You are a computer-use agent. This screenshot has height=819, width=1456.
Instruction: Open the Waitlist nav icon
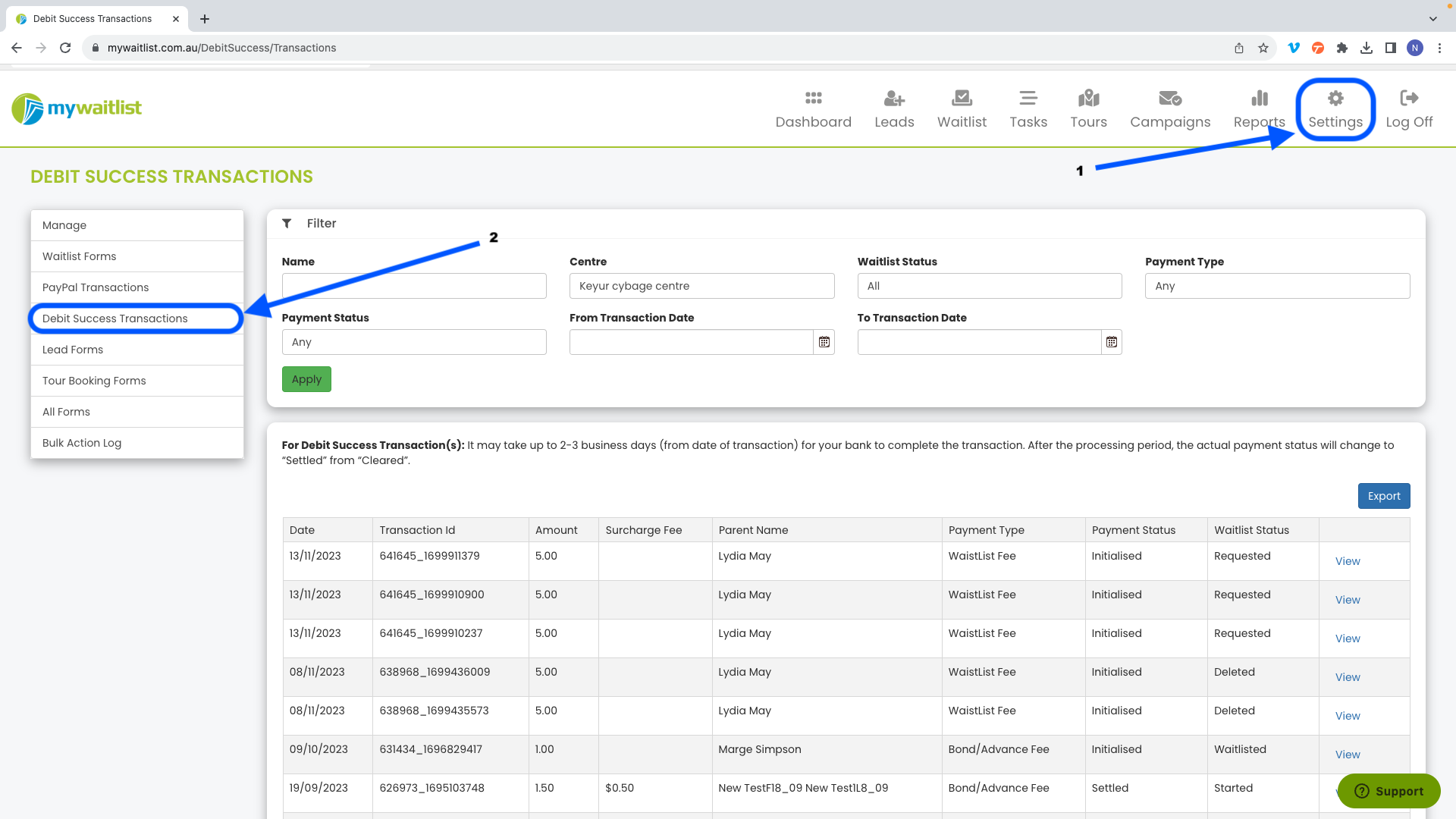pos(962,99)
